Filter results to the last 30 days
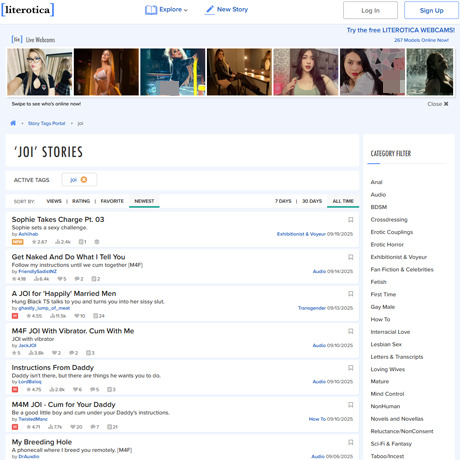 (x=312, y=201)
